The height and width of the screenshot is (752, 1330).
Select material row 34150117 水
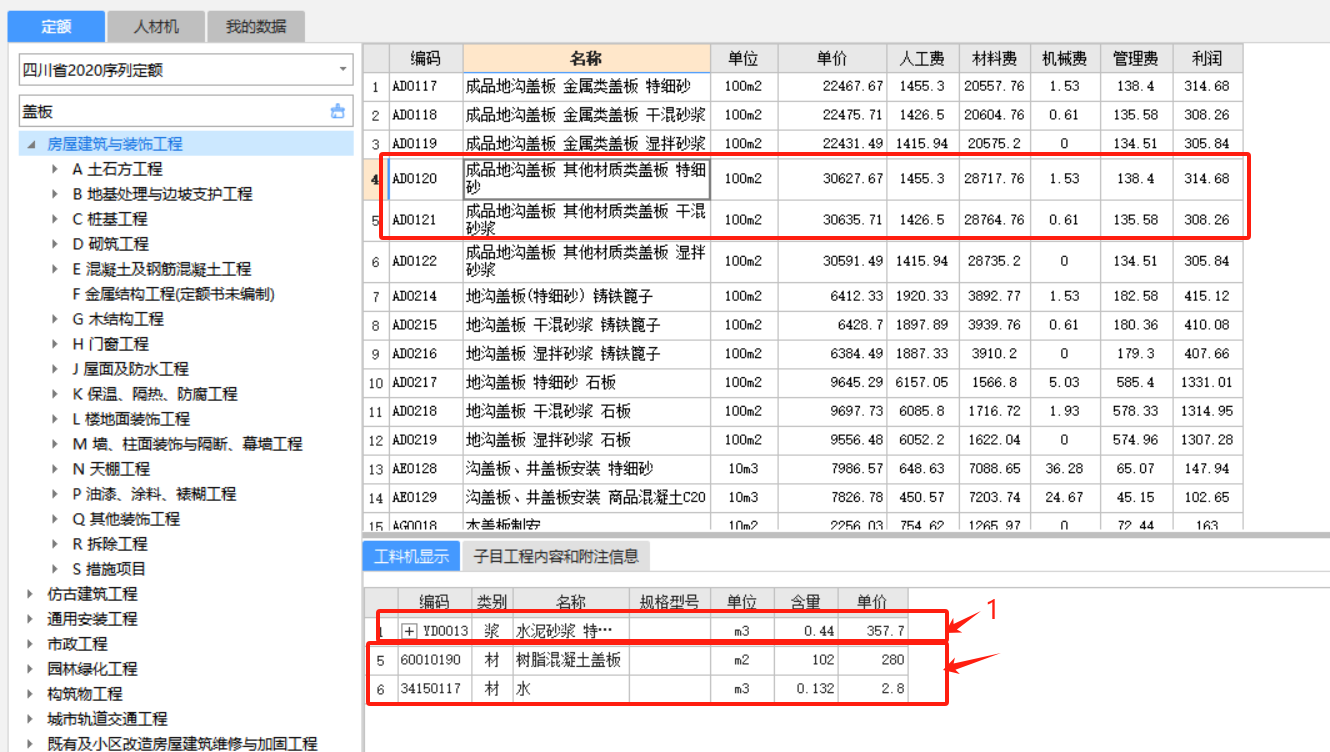(636, 689)
